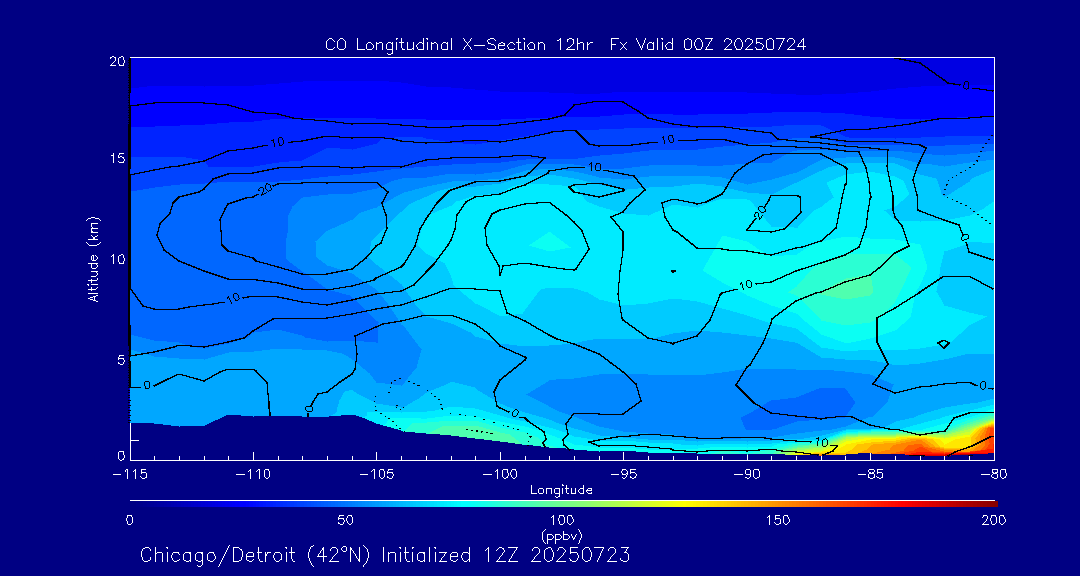
Task: Click the "Longitude" axis label
Action: click(561, 490)
